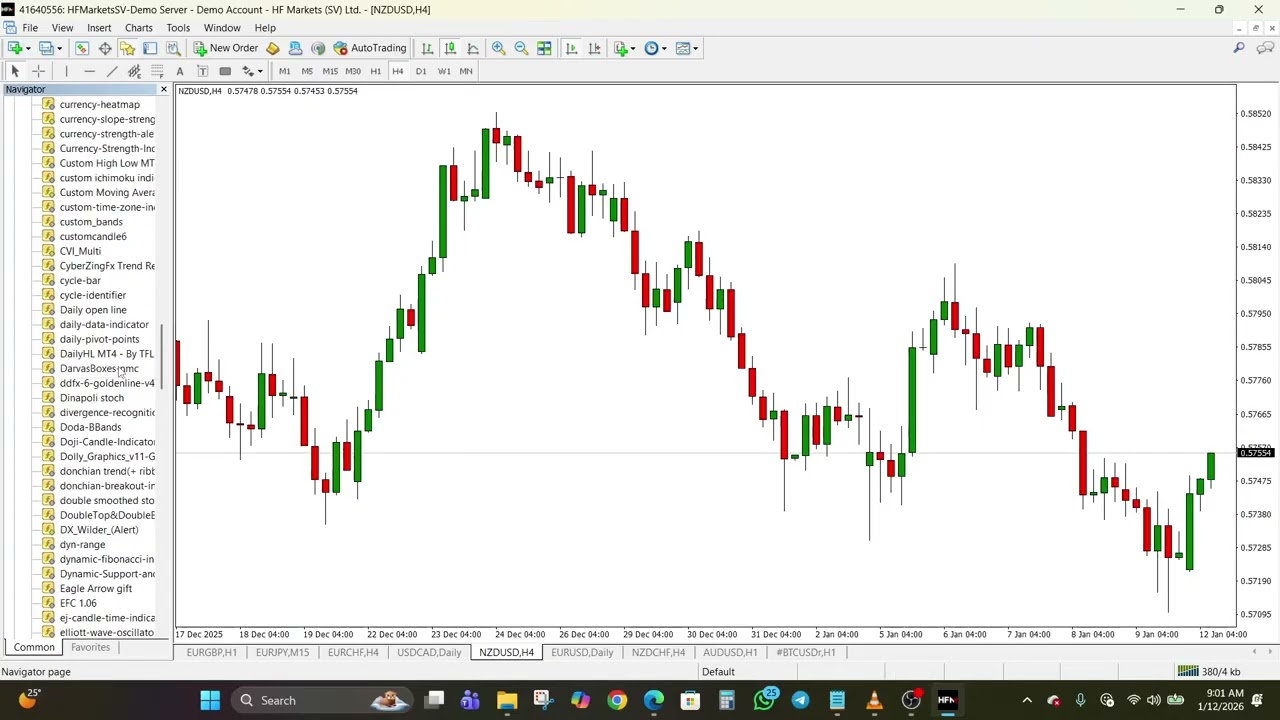The height and width of the screenshot is (720, 1280).
Task: Click the New Order button
Action: pyautogui.click(x=226, y=48)
